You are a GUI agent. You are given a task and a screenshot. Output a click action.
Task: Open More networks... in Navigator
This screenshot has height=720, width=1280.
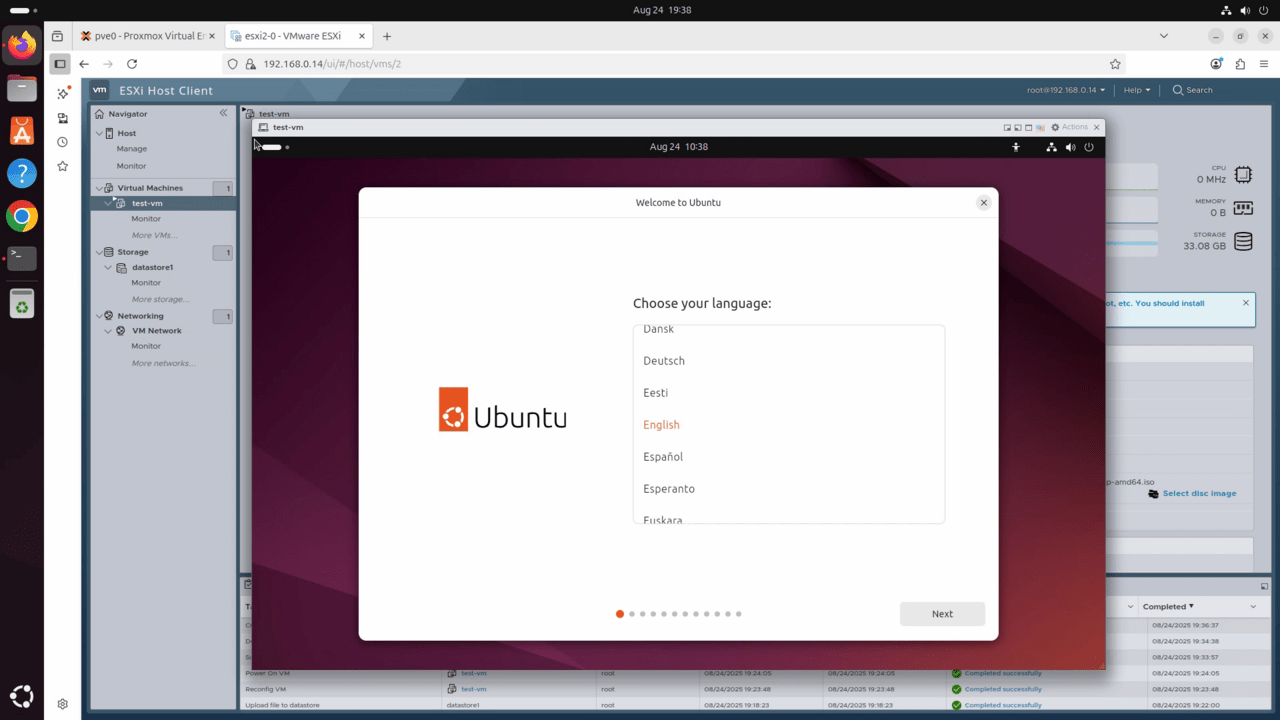coord(164,363)
